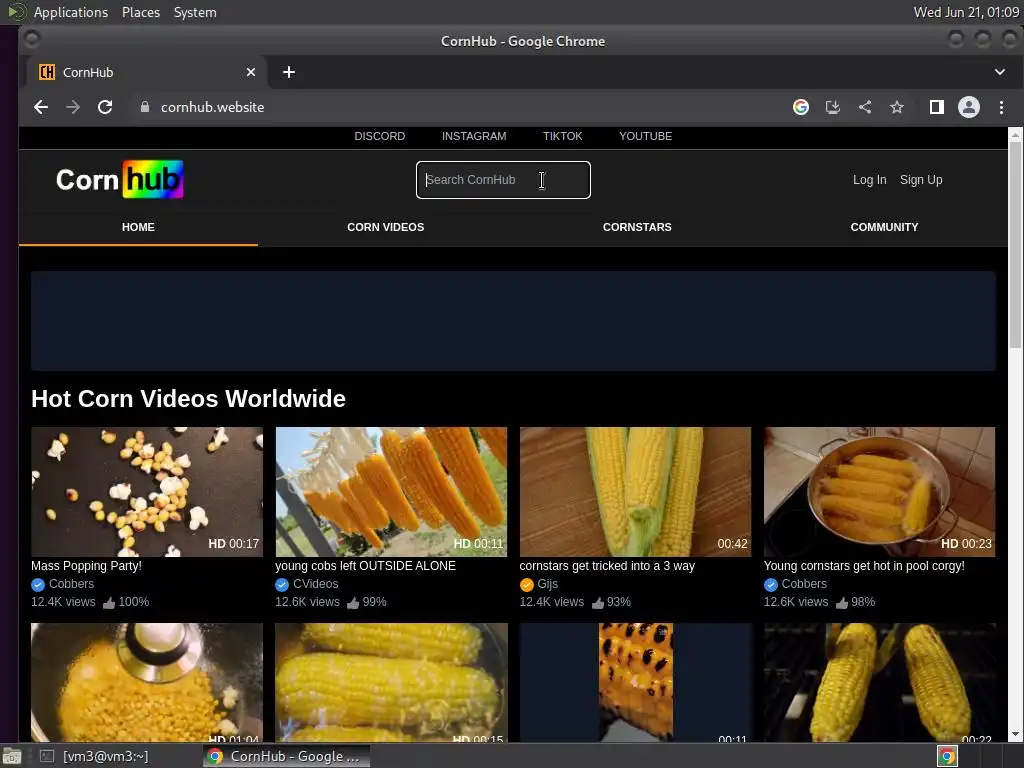
Task: Open the CORNSTARS tab
Action: pos(637,227)
